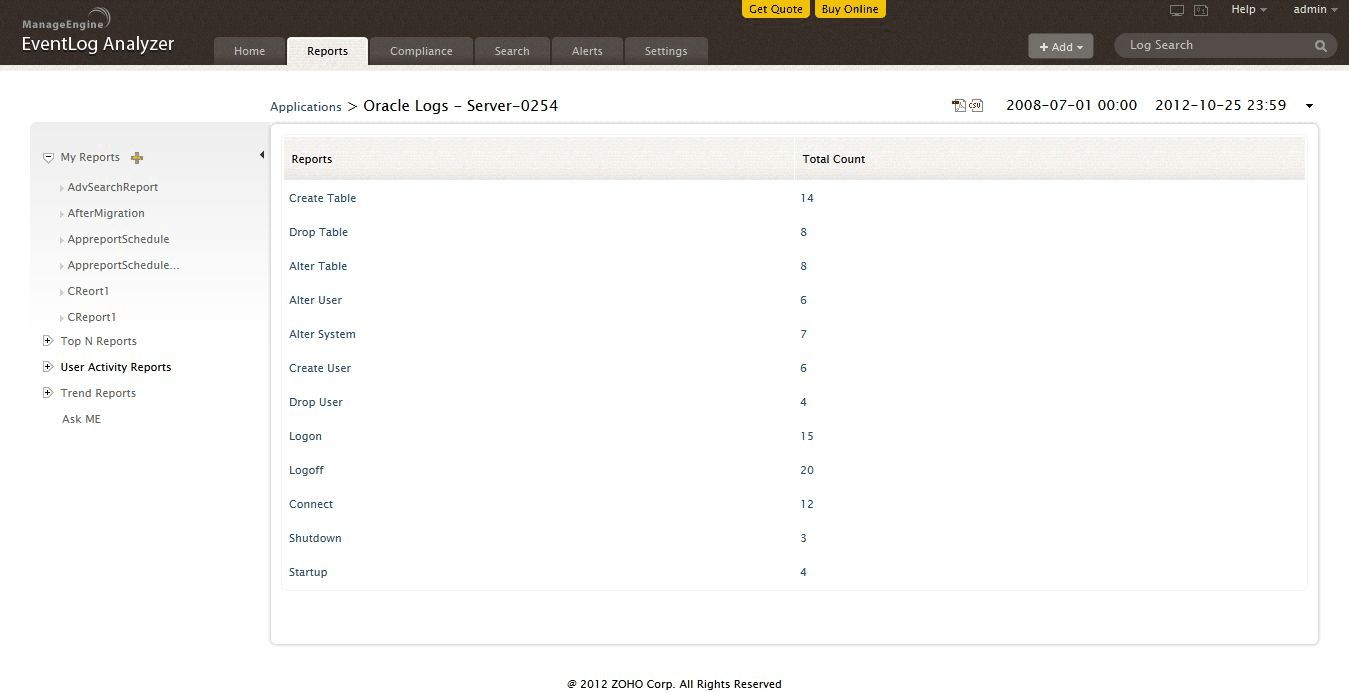The image size is (1349, 693).
Task: Expand the User Activity Reports node
Action: pyautogui.click(x=47, y=367)
